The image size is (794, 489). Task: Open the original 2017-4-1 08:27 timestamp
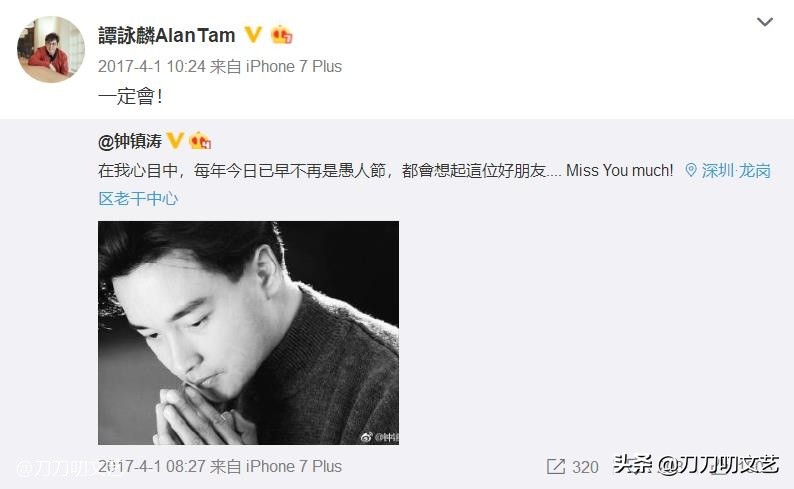click(x=151, y=466)
